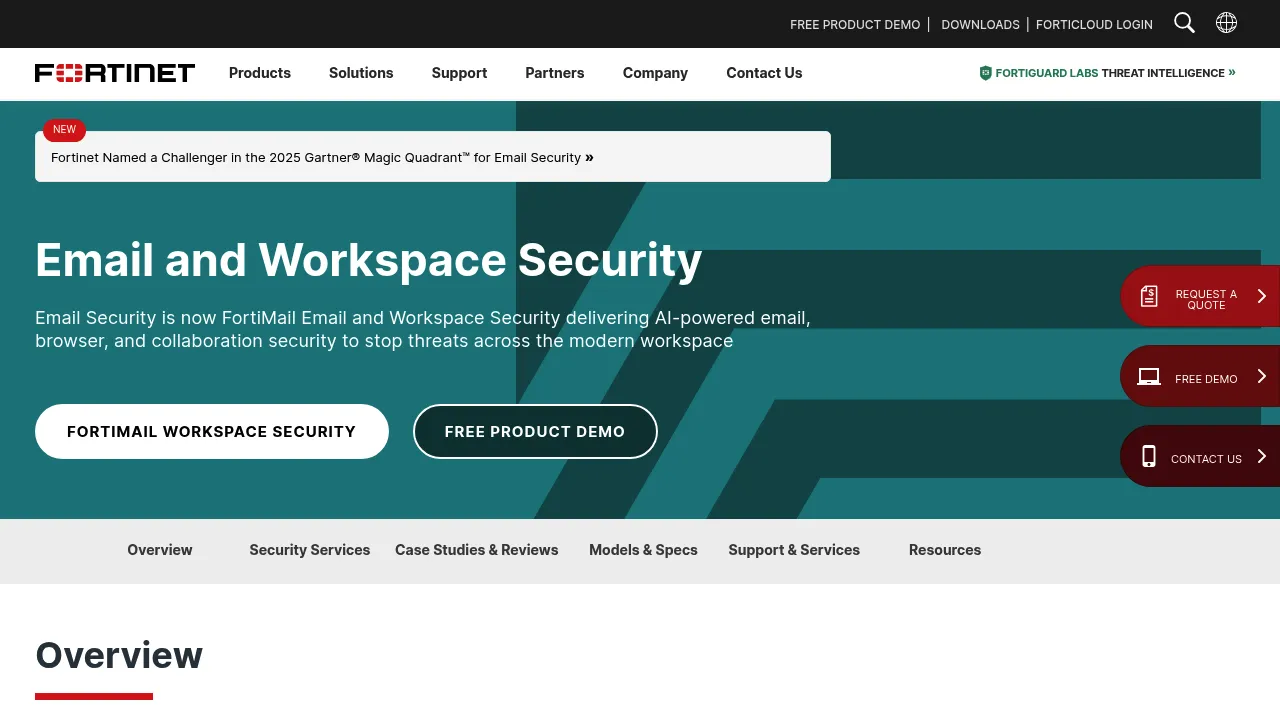Open the FortiCloud Login link
Screen dimensions: 1280x720
pos(1094,24)
